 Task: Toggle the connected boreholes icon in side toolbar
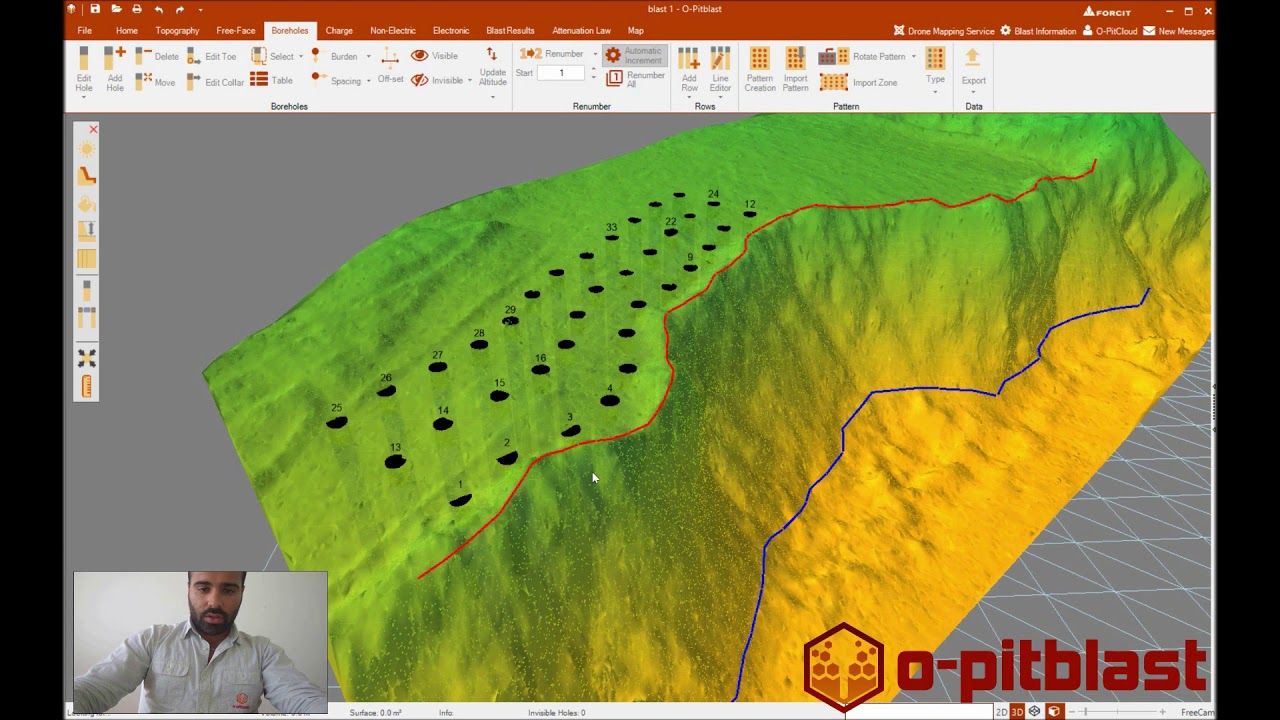point(87,318)
